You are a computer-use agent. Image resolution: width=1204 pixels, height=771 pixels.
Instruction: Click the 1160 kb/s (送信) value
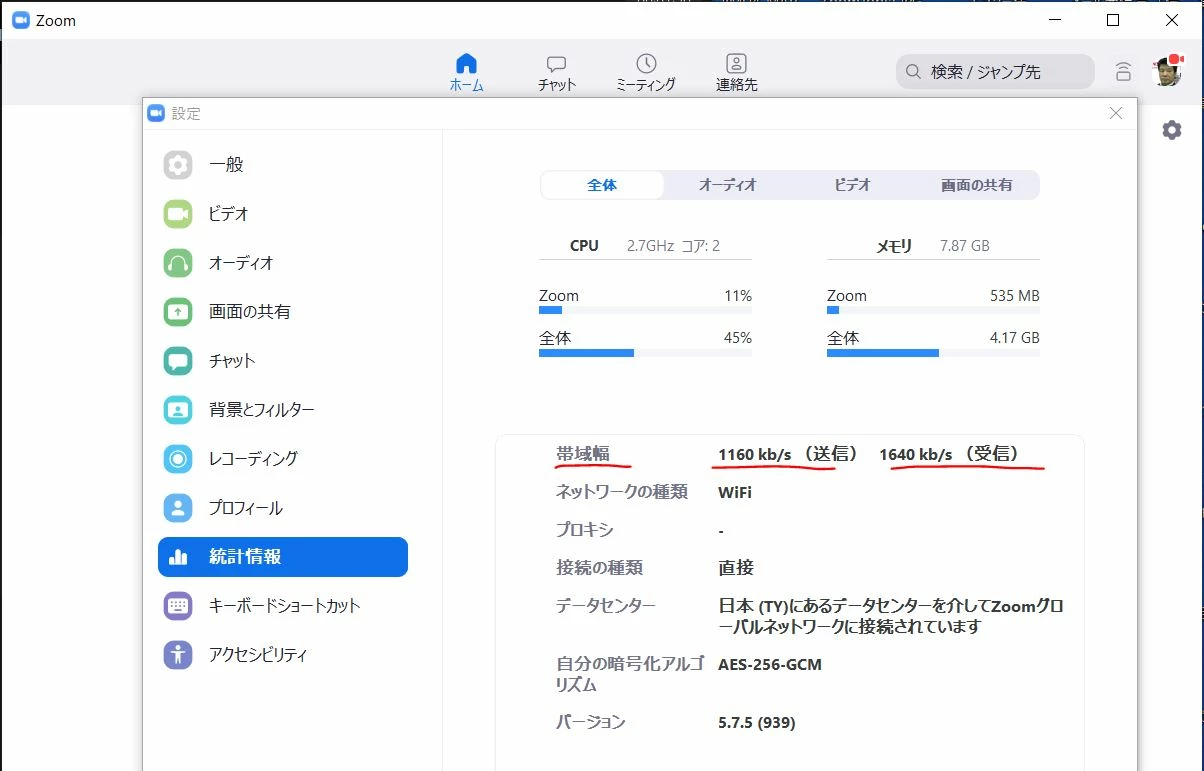pos(788,454)
